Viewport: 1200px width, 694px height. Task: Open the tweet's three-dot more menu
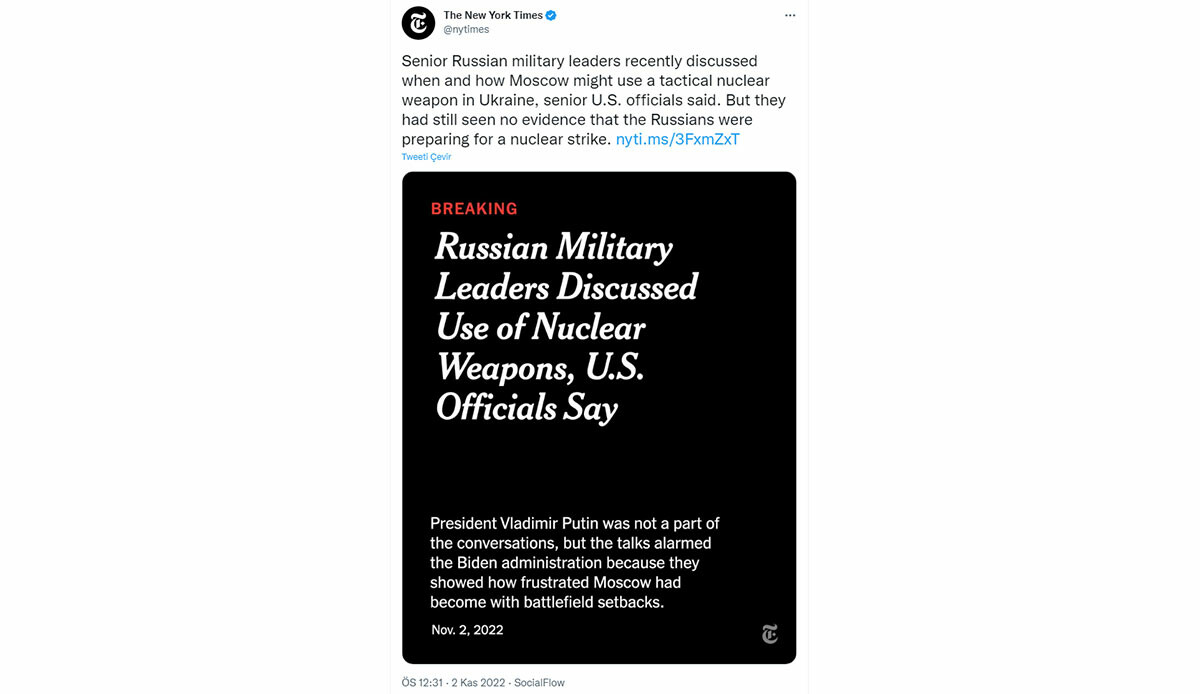790,15
